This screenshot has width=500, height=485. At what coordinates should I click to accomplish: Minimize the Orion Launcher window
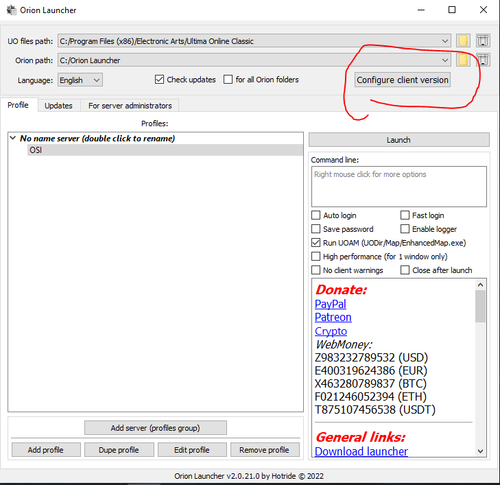(x=421, y=10)
